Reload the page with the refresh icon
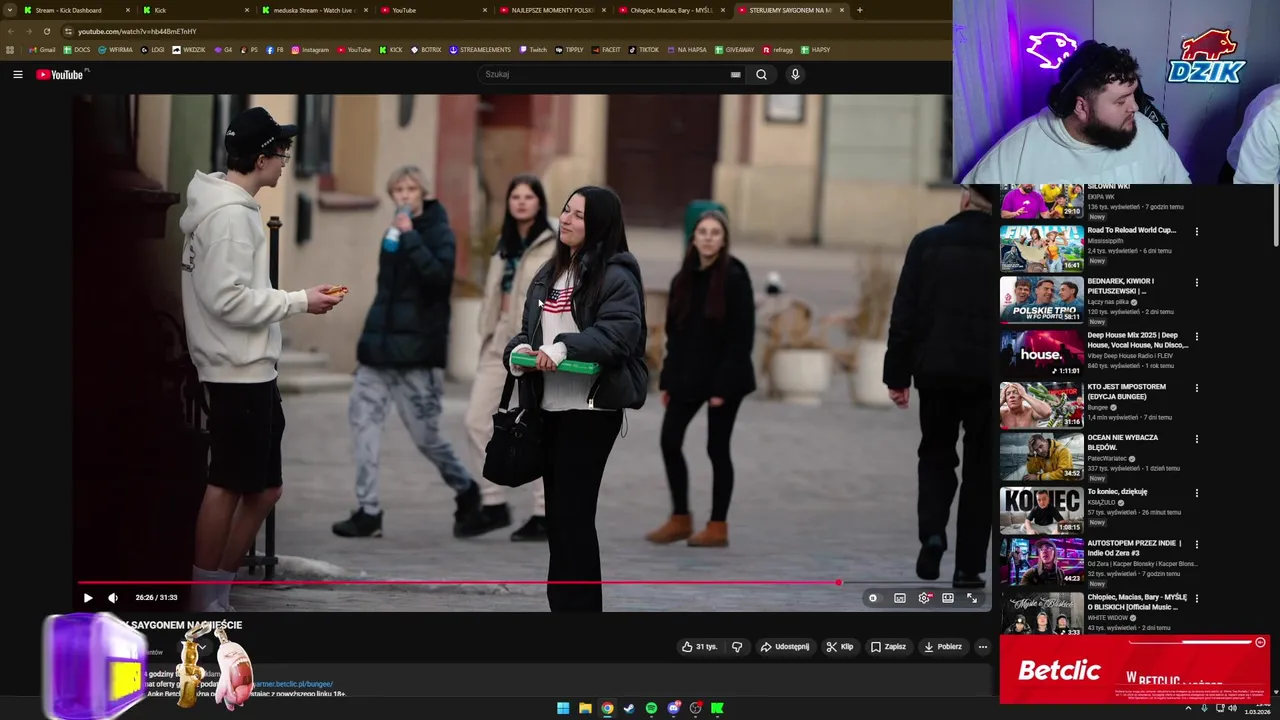1280x720 pixels. pyautogui.click(x=46, y=31)
